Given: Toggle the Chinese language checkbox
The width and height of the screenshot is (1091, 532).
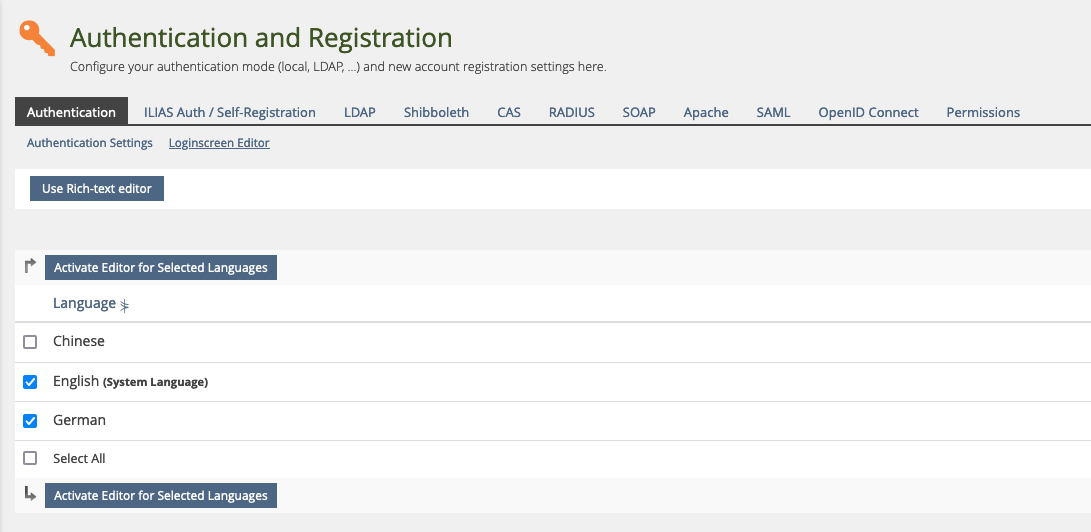Looking at the screenshot, I should (30, 342).
